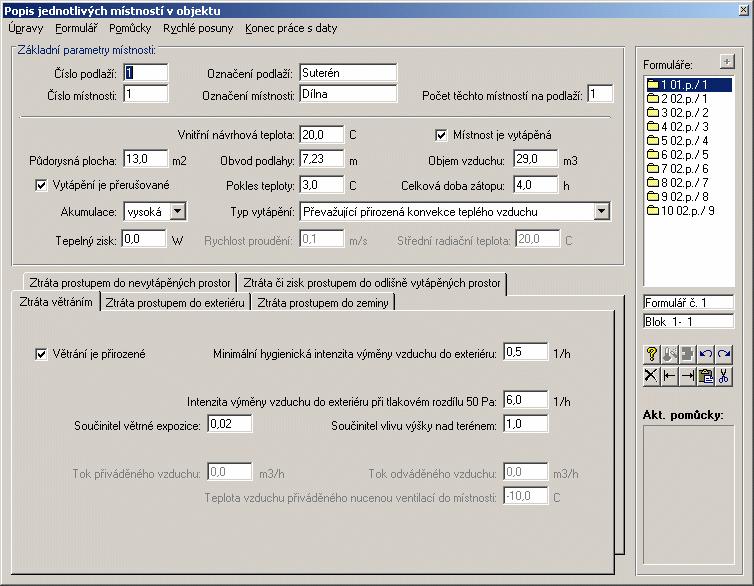The image size is (754, 586).
Task: Click the Číslo podlaží field
Action: [146, 73]
